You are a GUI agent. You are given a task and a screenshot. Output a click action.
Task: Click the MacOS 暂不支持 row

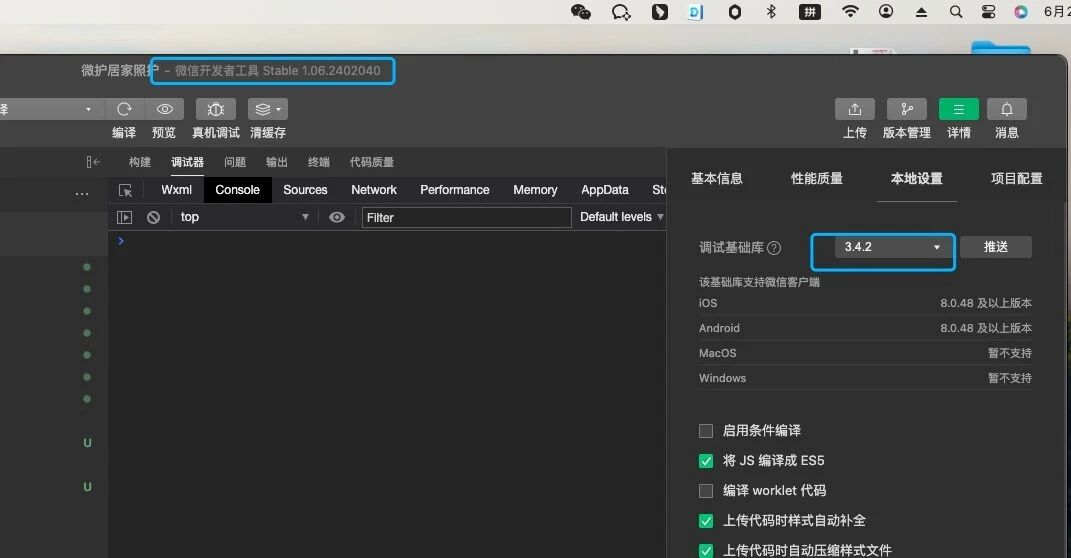pyautogui.click(x=865, y=353)
